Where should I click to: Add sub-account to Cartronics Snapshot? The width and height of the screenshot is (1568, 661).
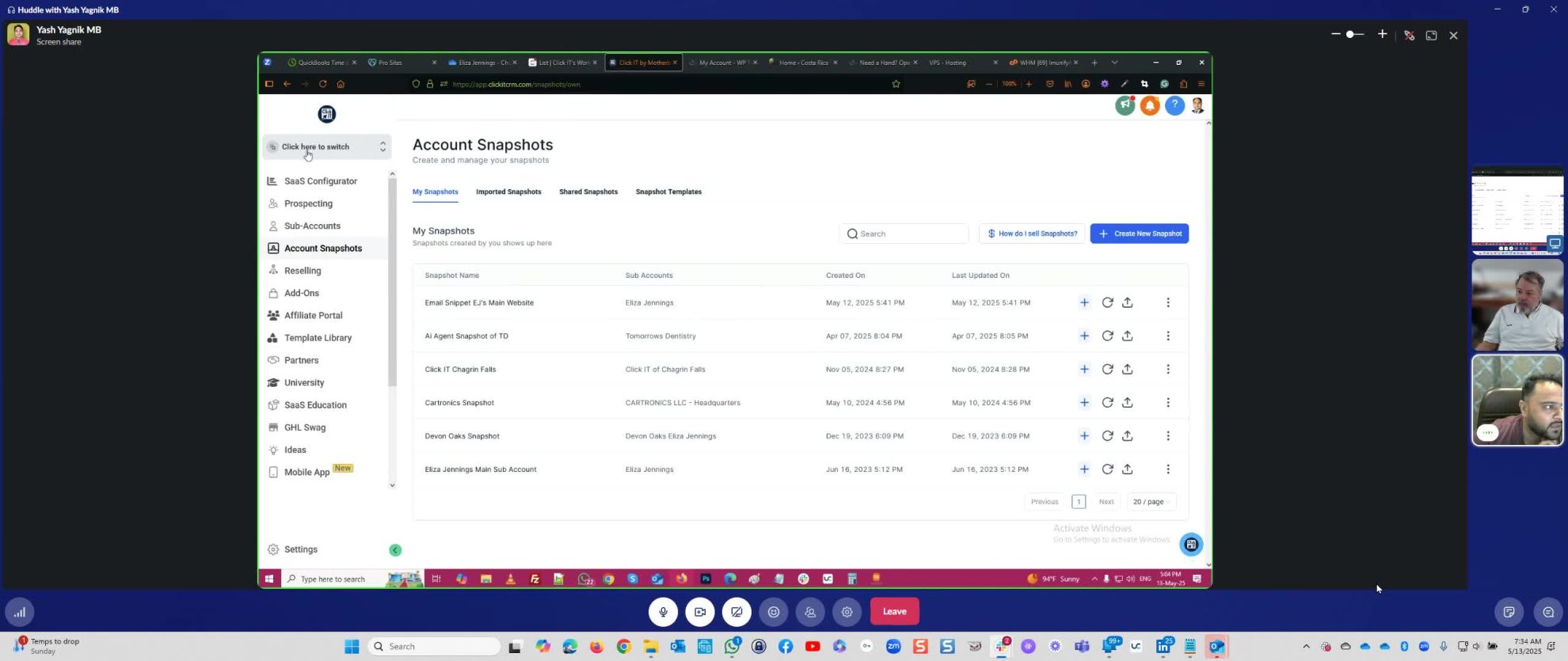(x=1084, y=402)
